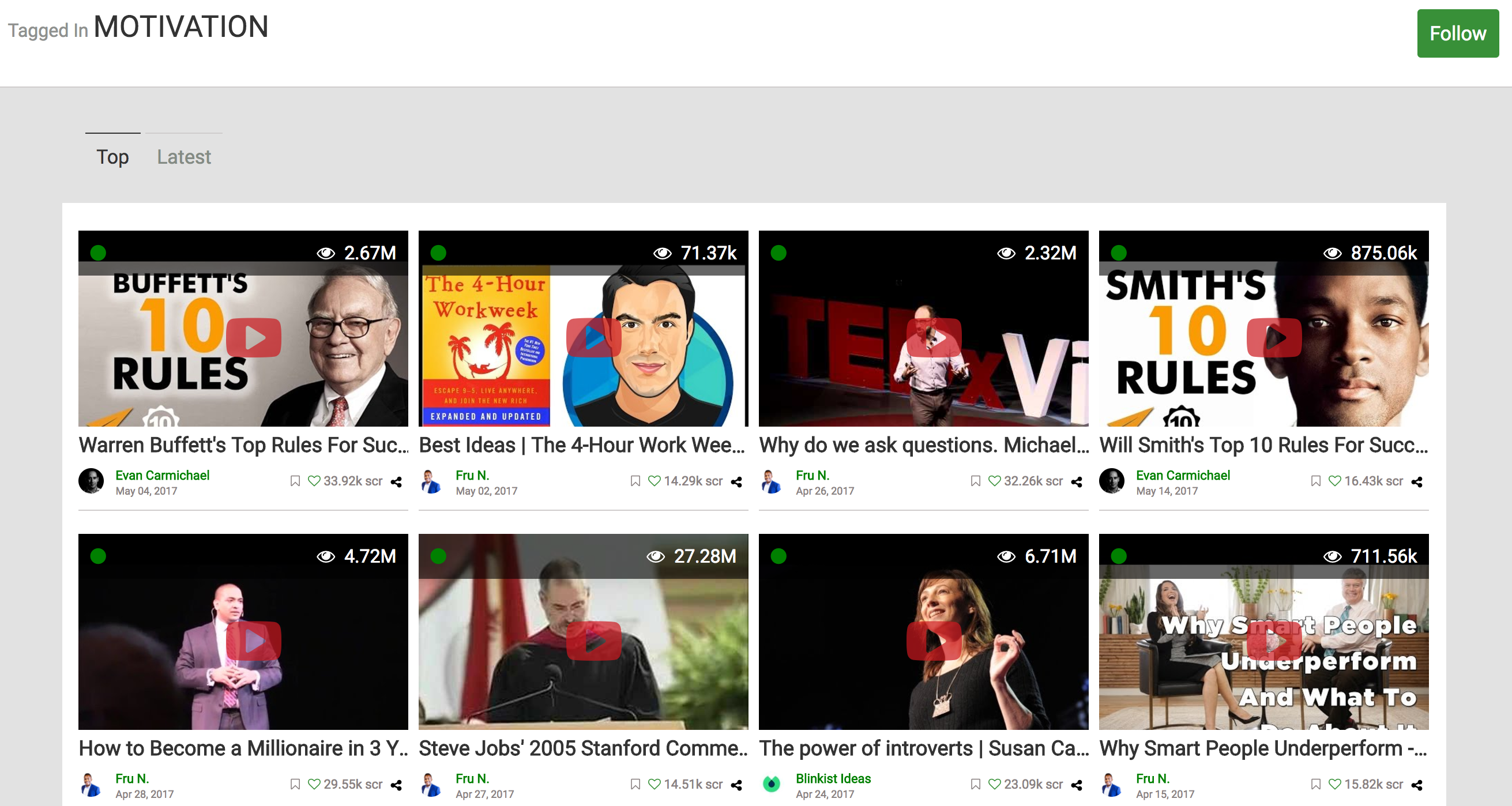
Task: Bookmark the Will Smith's Top 10 Rules video
Action: [x=1315, y=481]
